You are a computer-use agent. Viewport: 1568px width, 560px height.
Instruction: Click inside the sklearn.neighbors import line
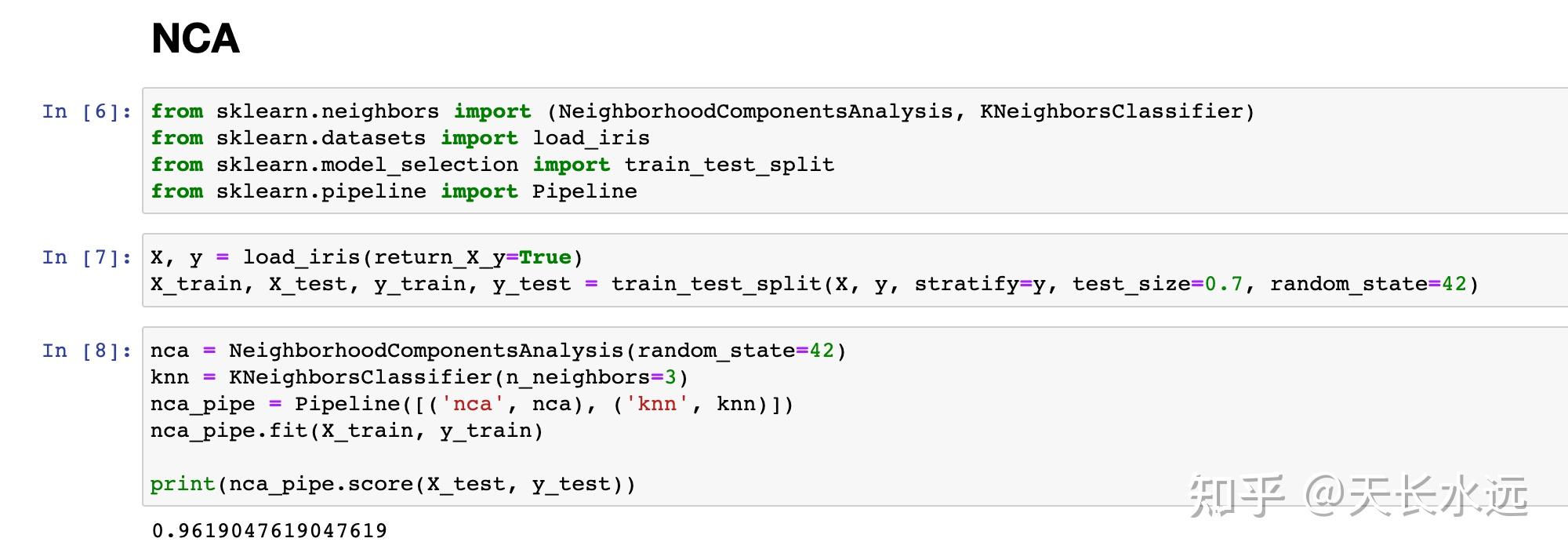(x=702, y=111)
